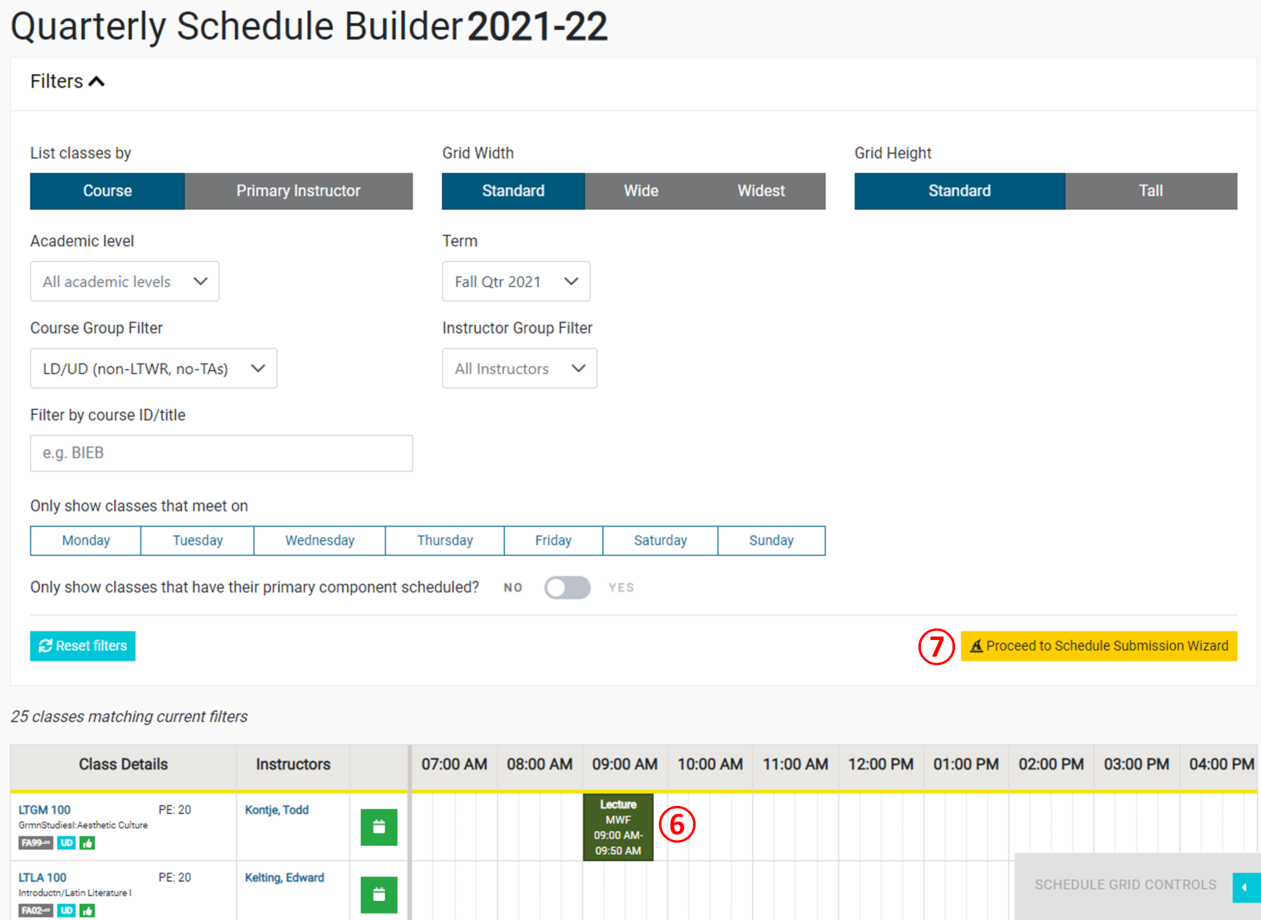1261x920 pixels.
Task: Click the Filter by course ID/title field
Action: (220, 453)
